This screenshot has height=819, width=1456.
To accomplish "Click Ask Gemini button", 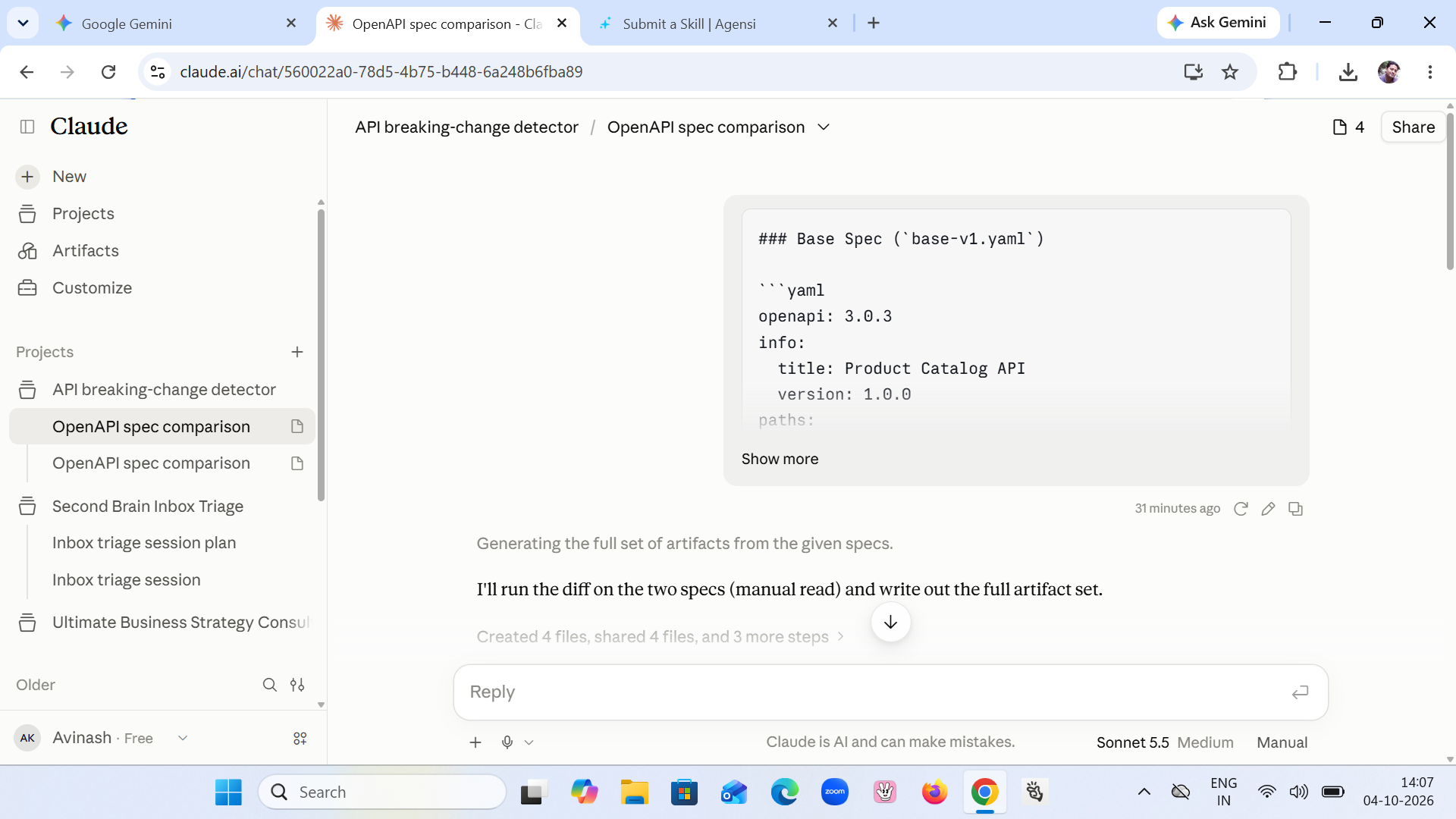I will [x=1218, y=23].
